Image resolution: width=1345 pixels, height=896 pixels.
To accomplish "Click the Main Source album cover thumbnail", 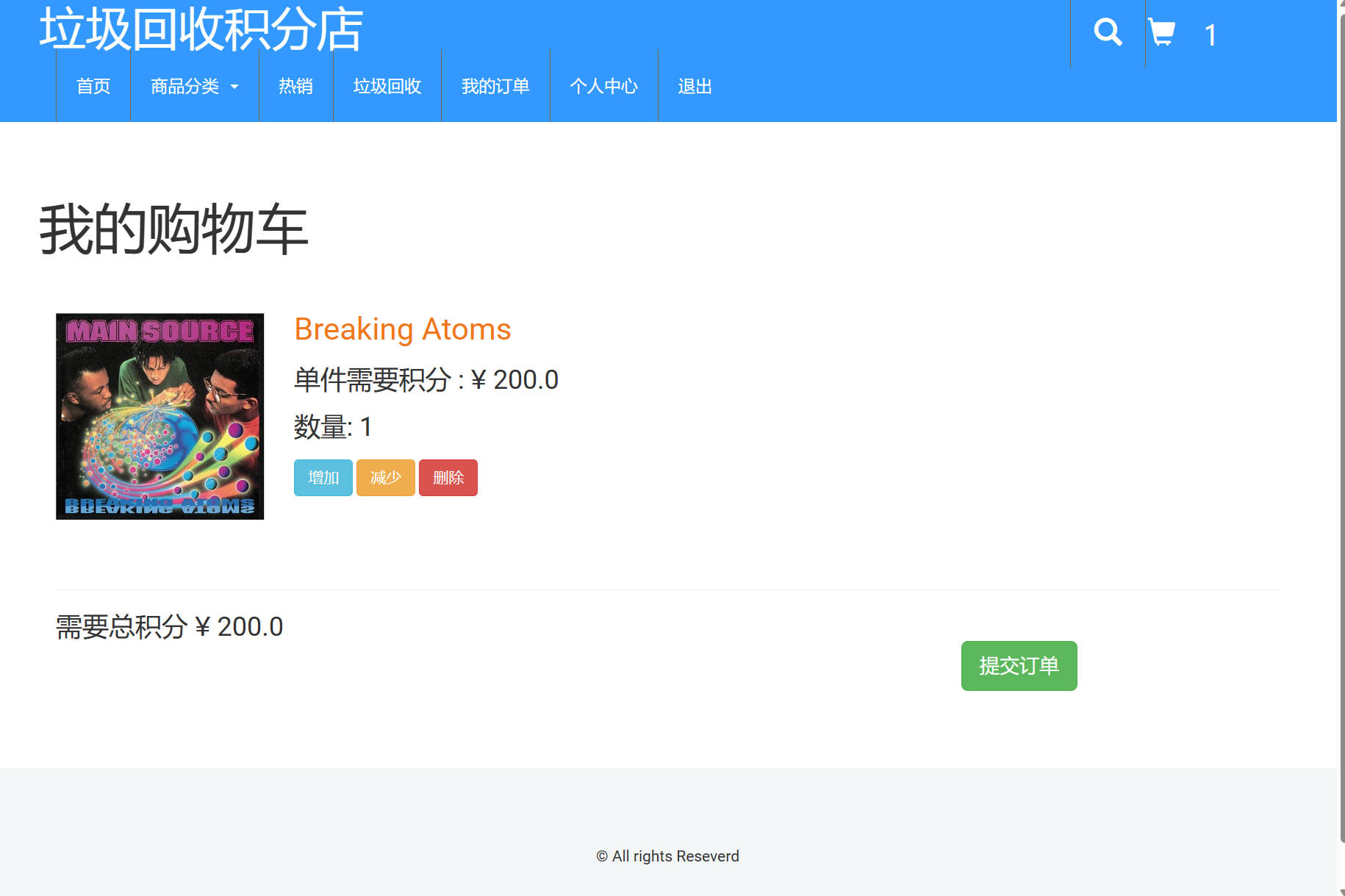I will coord(159,416).
